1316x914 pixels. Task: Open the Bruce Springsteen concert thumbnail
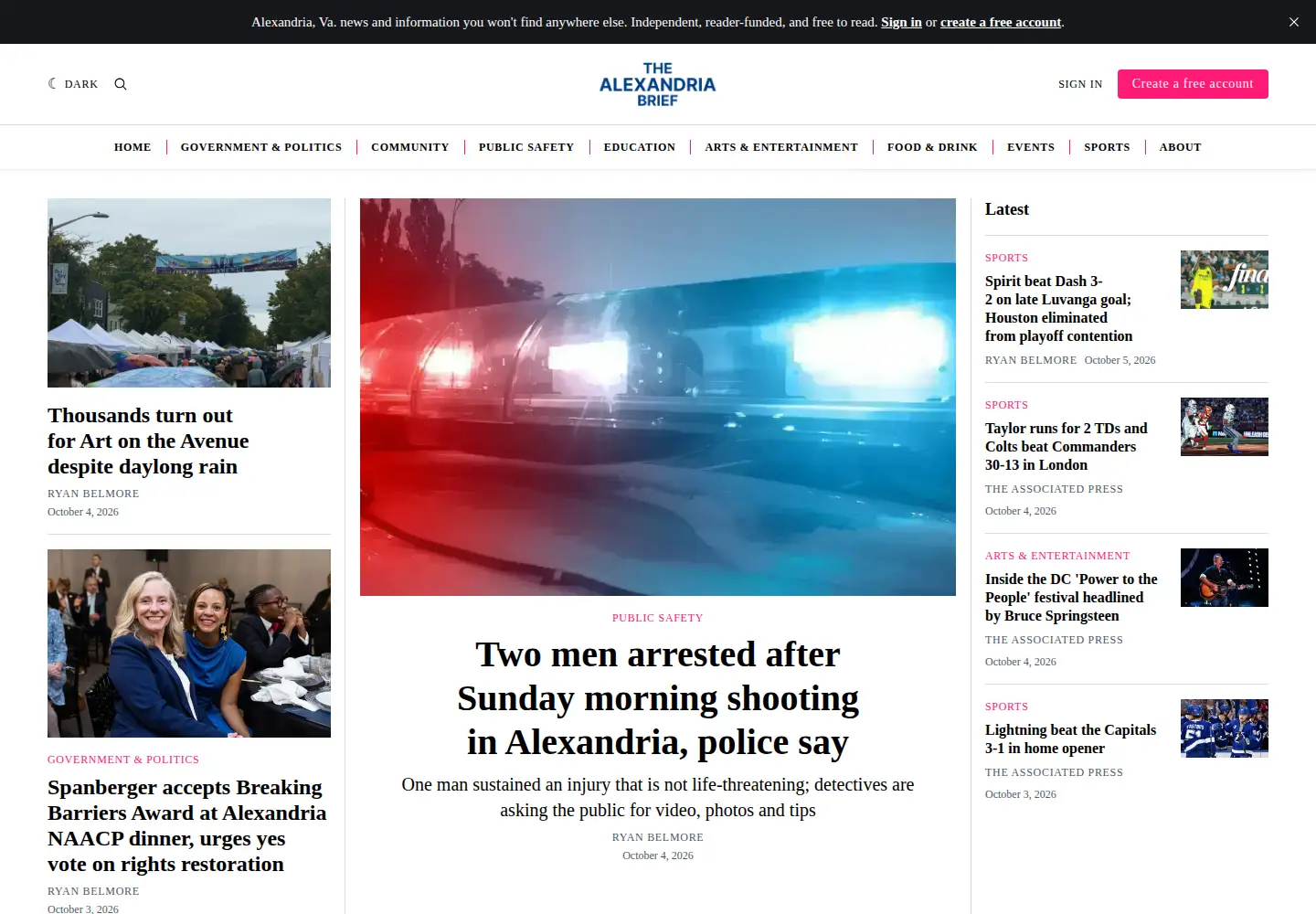coord(1225,578)
